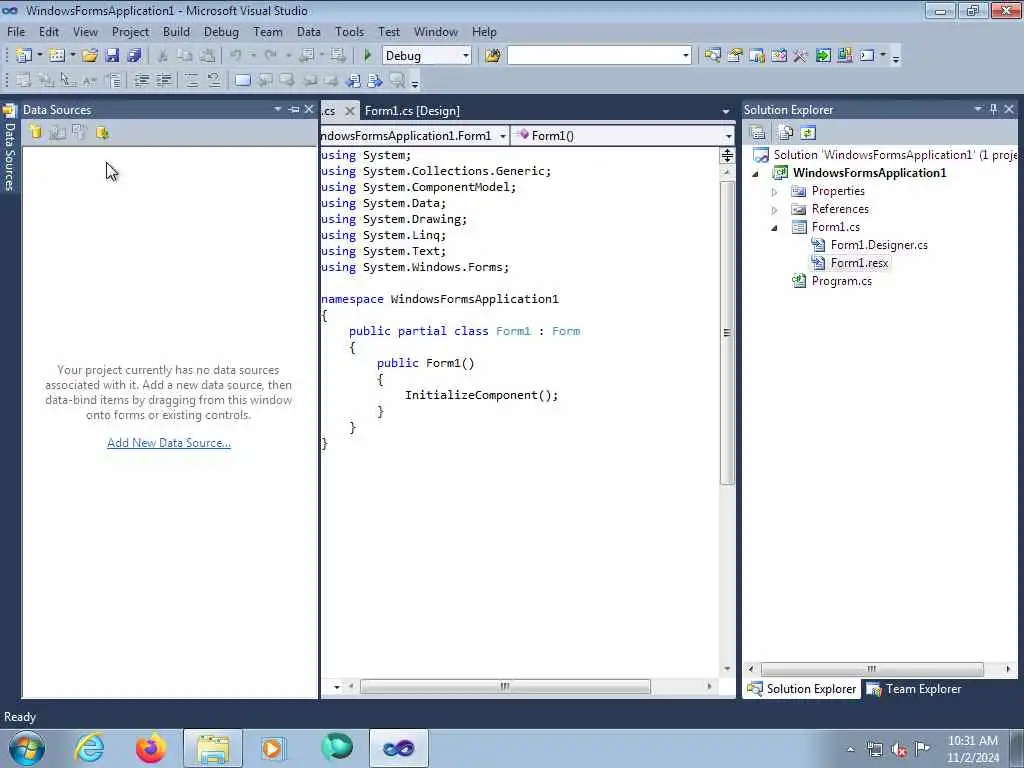The width and height of the screenshot is (1024, 768).
Task: Select the Solution Explorer bottom tab
Action: click(801, 689)
